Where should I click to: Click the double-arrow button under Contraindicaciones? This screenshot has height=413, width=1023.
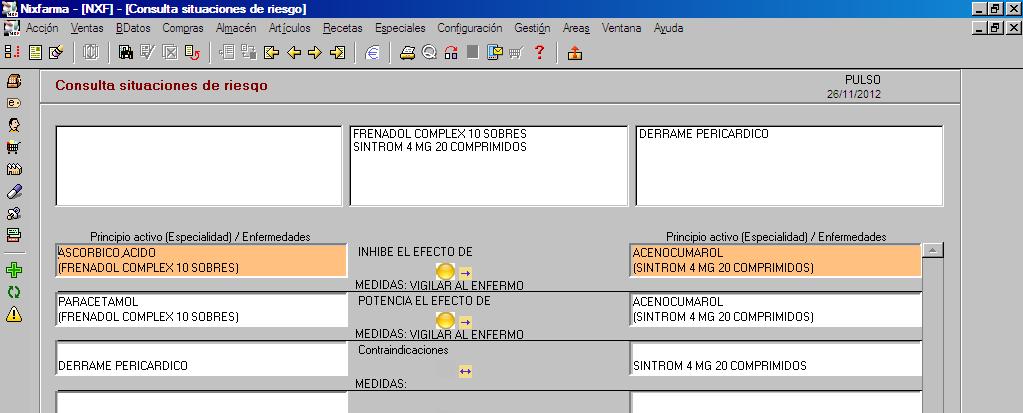point(465,371)
